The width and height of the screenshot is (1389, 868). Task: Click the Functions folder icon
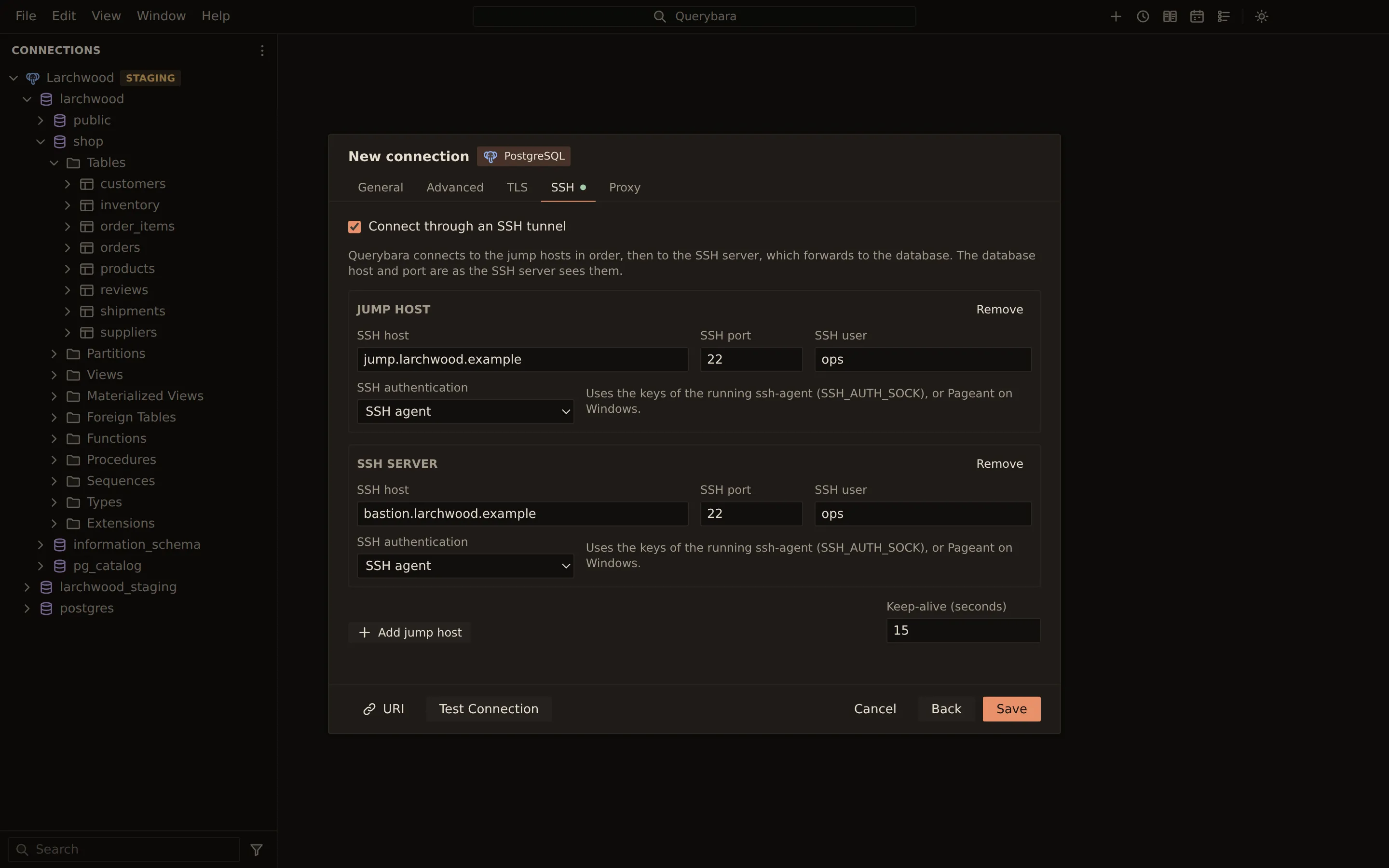coord(73,439)
